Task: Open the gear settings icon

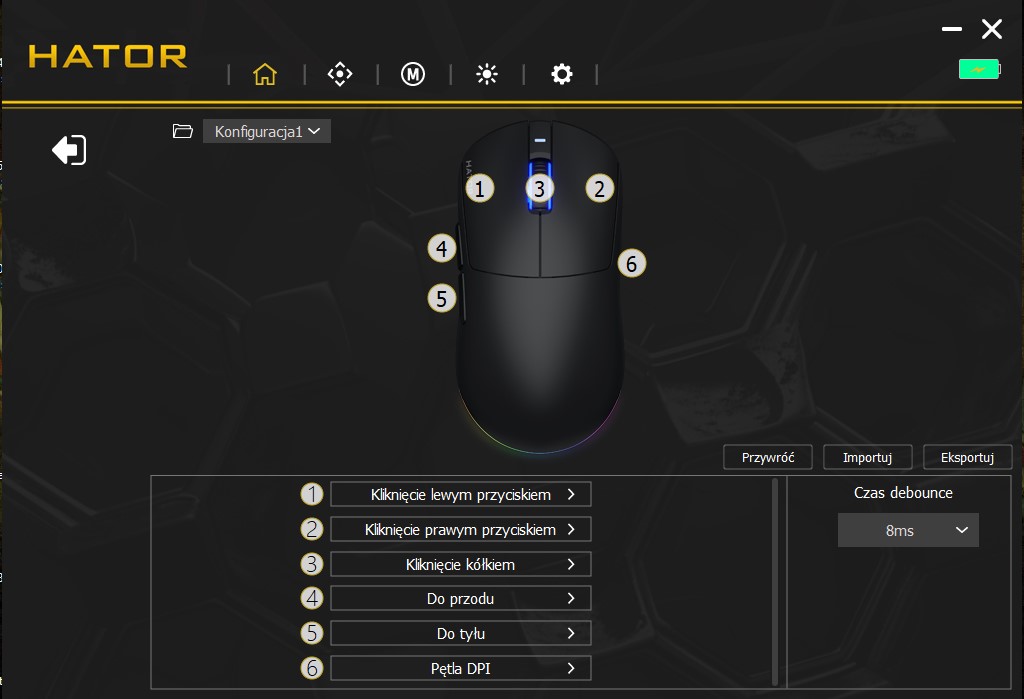Action: tap(562, 75)
